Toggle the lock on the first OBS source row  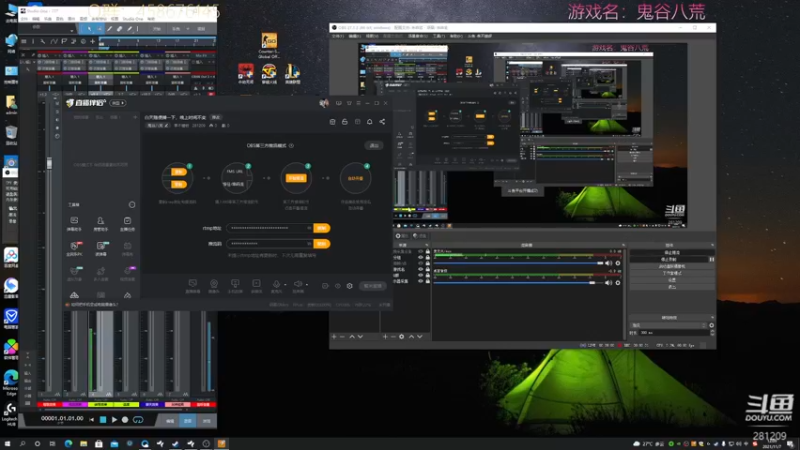pos(428,252)
